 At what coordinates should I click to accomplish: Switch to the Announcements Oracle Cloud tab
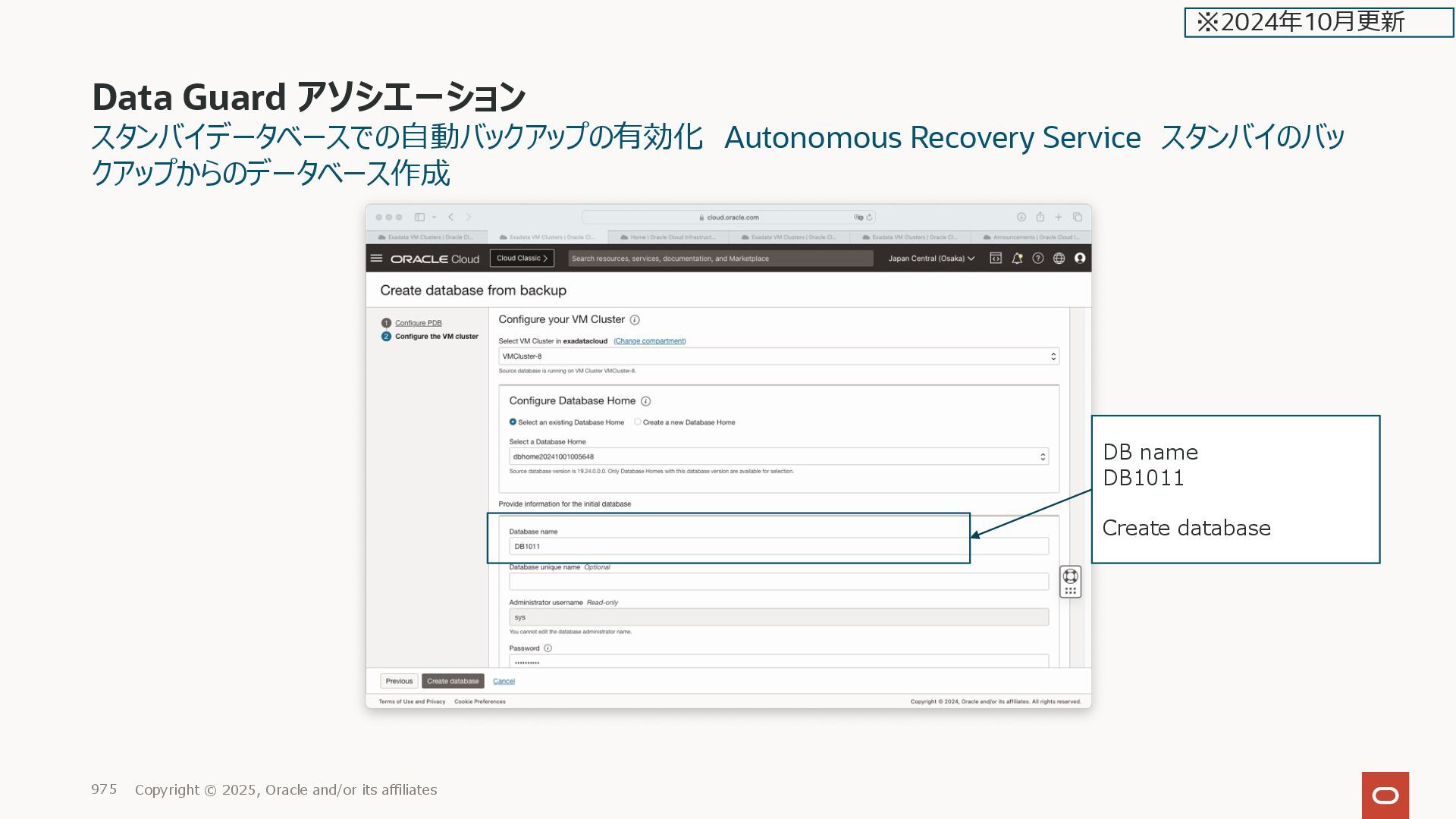[x=1031, y=237]
